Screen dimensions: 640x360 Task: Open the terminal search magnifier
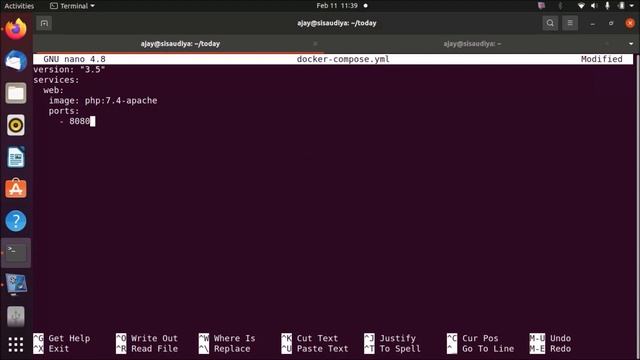point(550,23)
